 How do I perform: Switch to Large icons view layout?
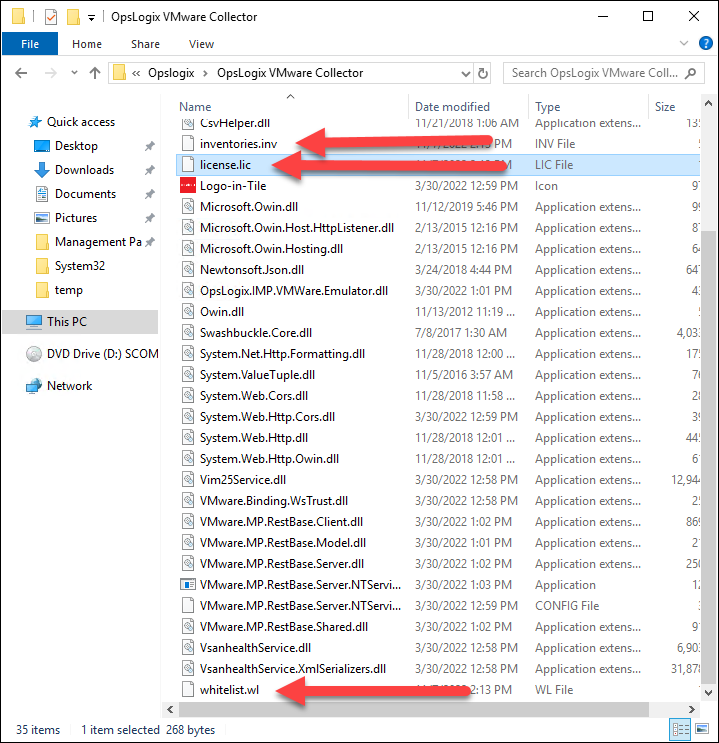coord(702,729)
